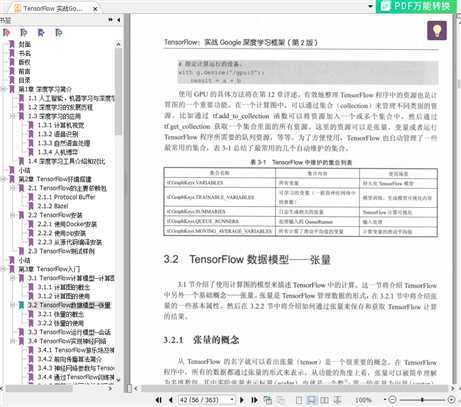Click the highlighted bookmark icon for 3.2
Screen dimensions: 461x407
pos(21,305)
